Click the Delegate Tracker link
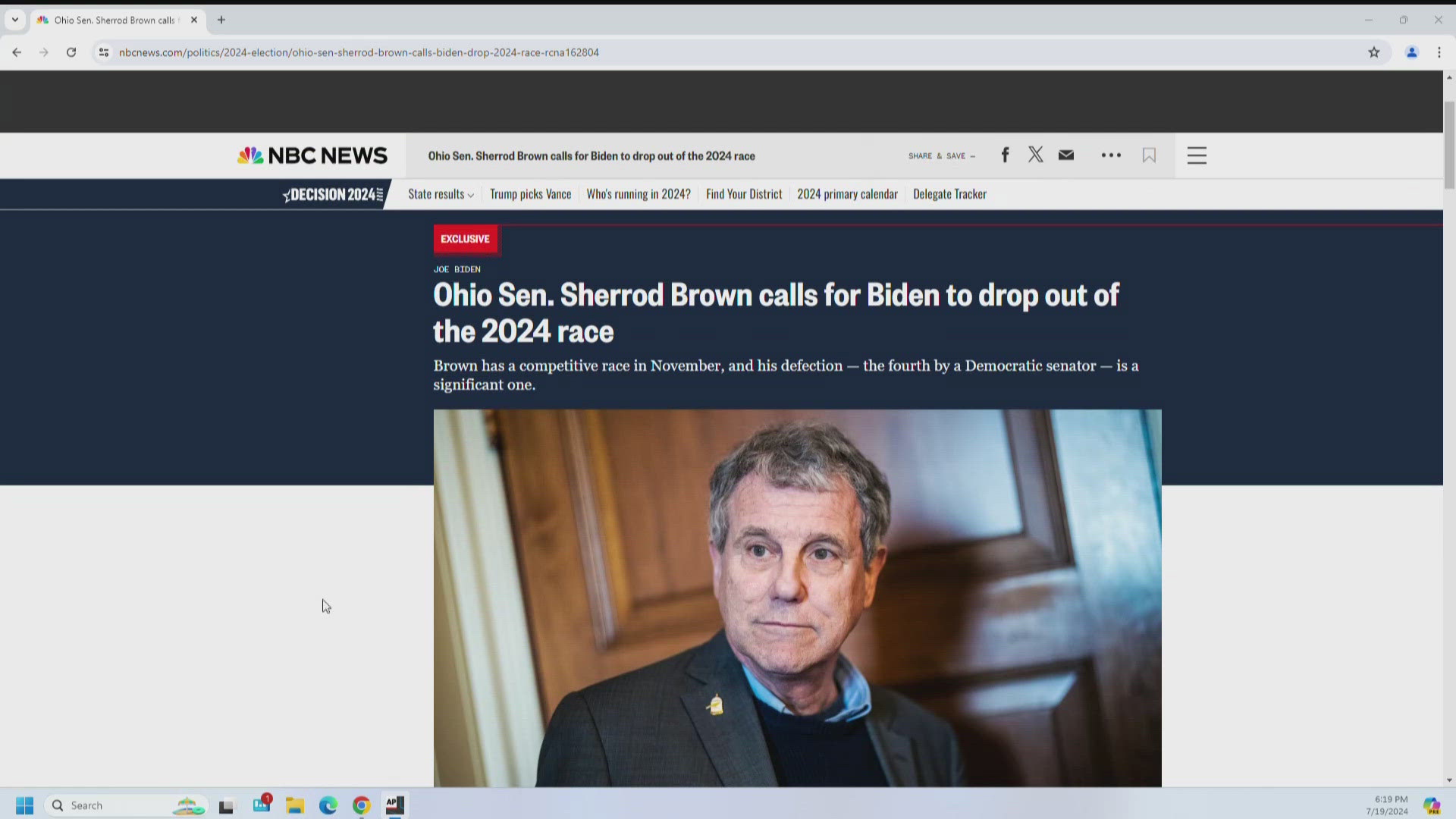 coord(949,194)
